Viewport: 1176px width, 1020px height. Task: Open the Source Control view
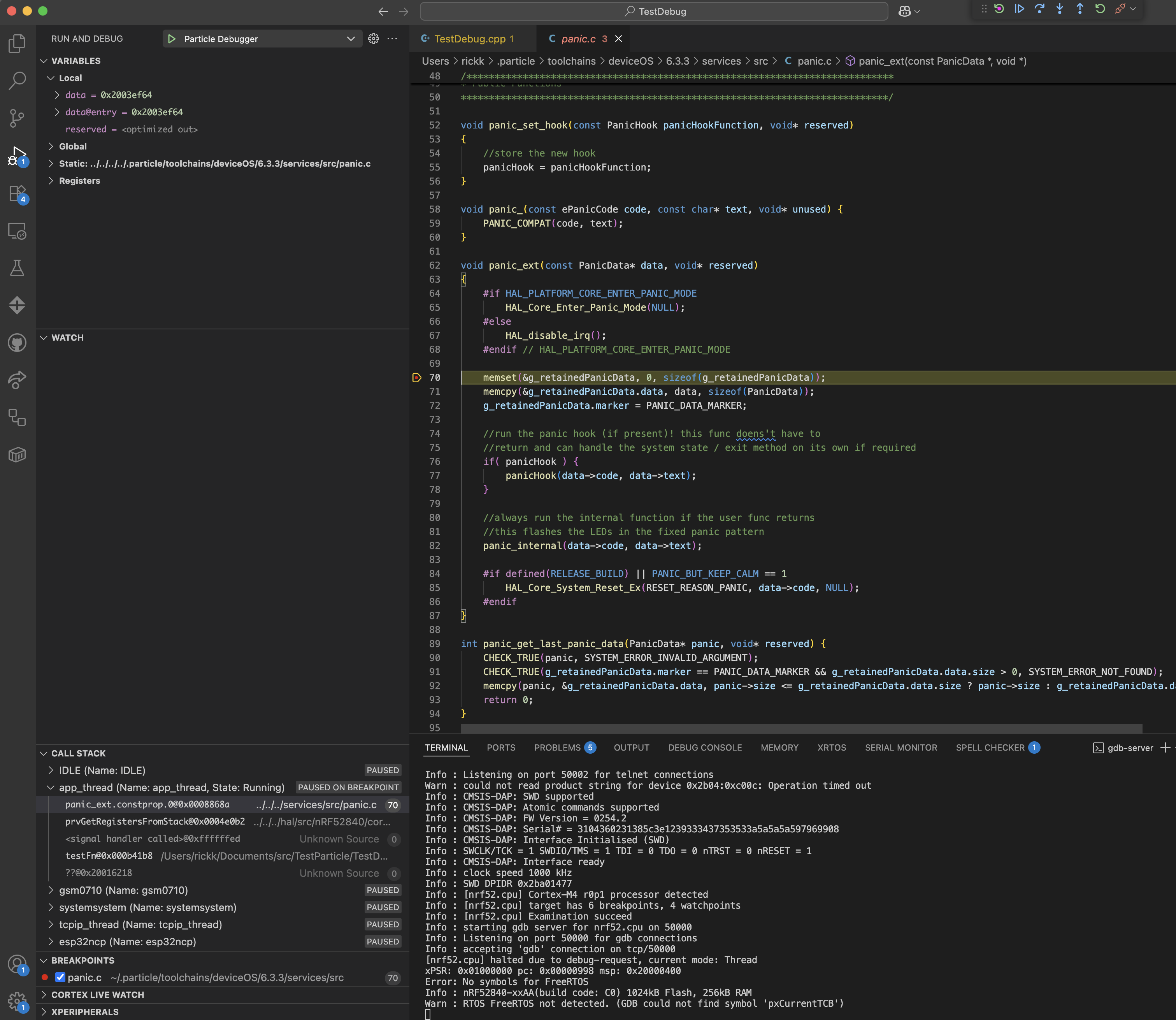click(17, 118)
